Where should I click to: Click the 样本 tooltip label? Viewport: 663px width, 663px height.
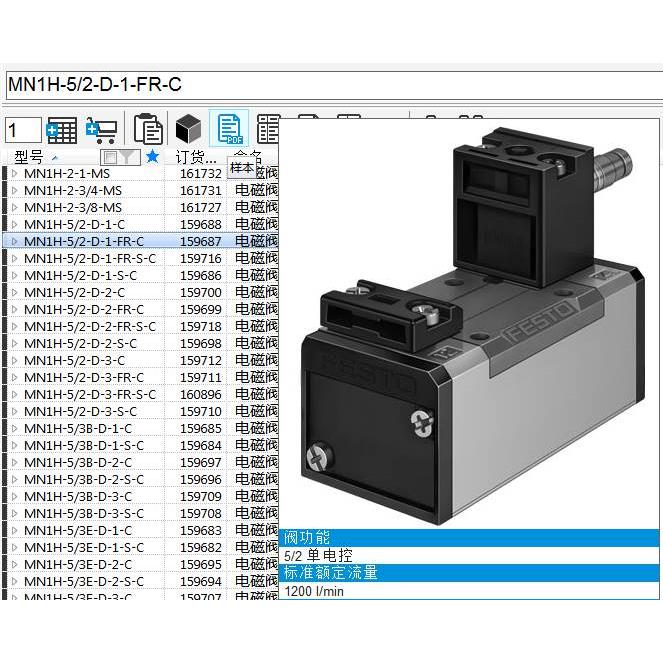(241, 168)
